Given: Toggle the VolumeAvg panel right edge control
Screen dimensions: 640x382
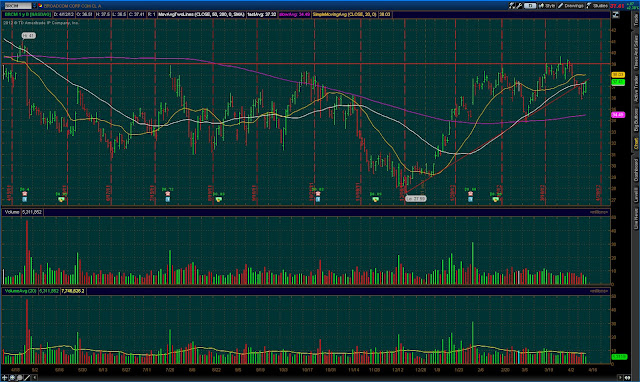Looking at the screenshot, I should click(599, 291).
